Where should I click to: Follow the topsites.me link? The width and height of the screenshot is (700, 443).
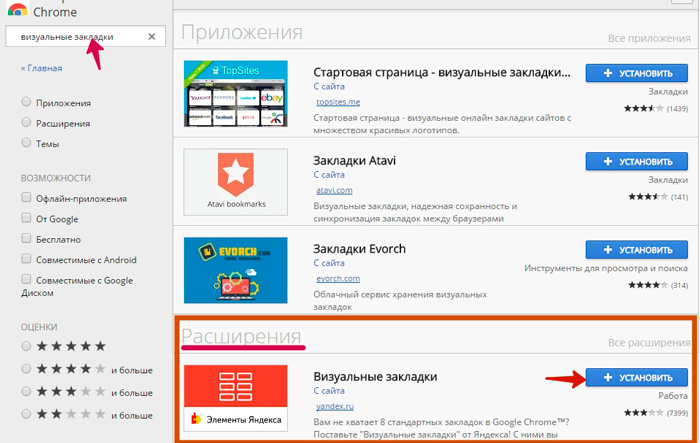tap(338, 102)
